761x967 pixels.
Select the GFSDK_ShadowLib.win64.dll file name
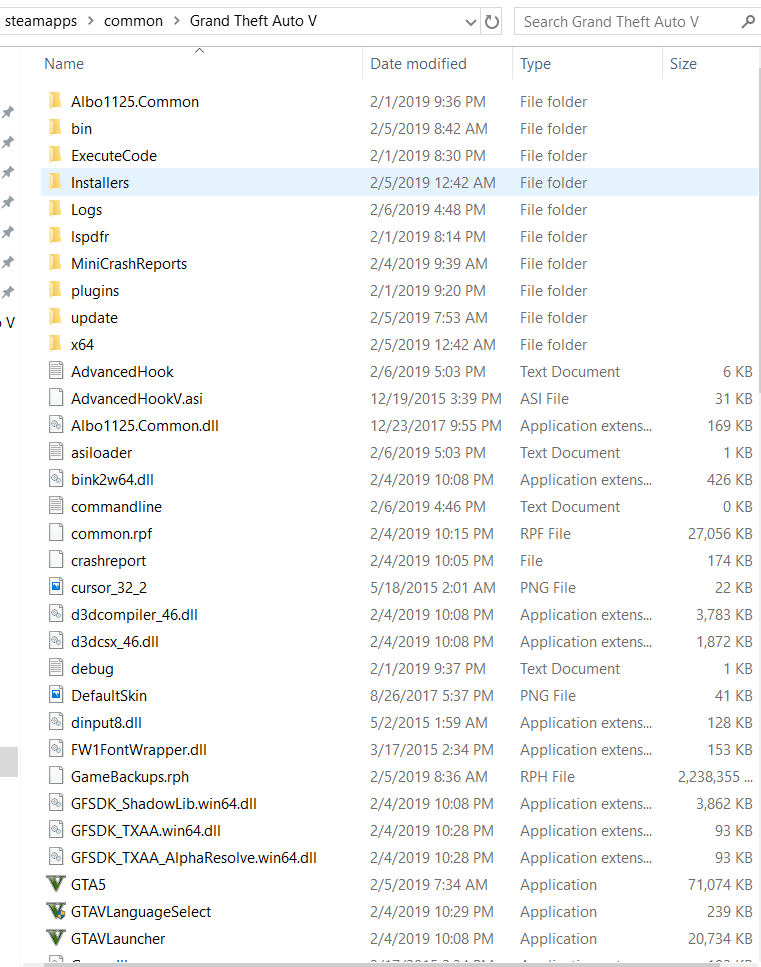coord(163,804)
